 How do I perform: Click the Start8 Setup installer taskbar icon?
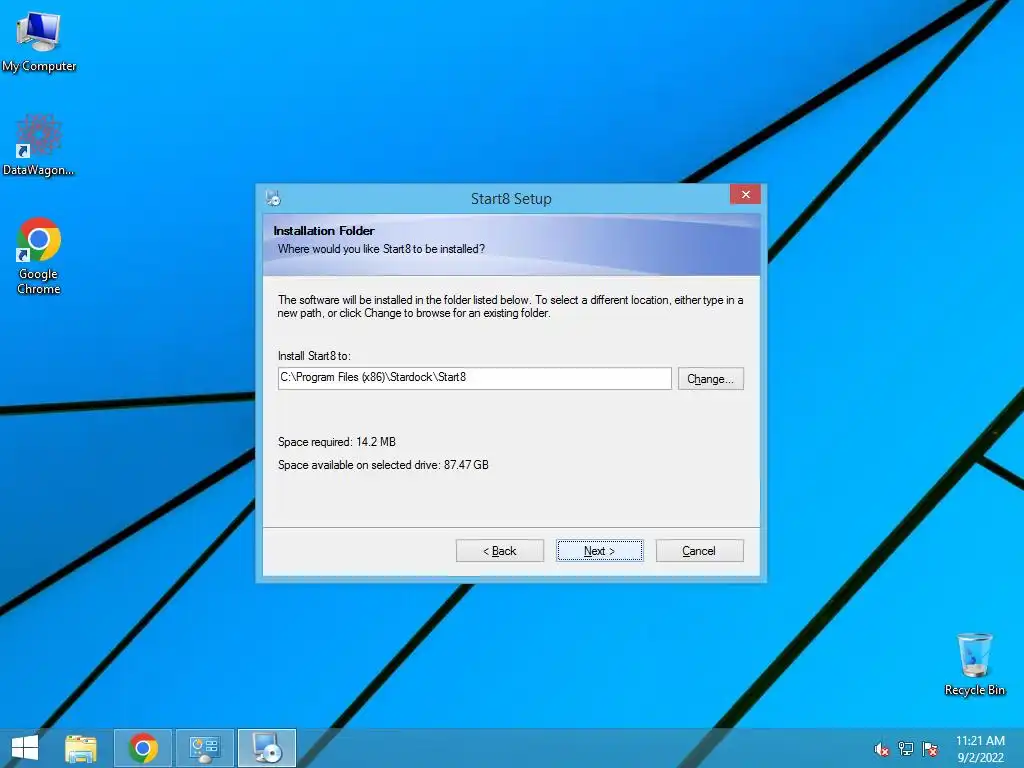tap(267, 748)
